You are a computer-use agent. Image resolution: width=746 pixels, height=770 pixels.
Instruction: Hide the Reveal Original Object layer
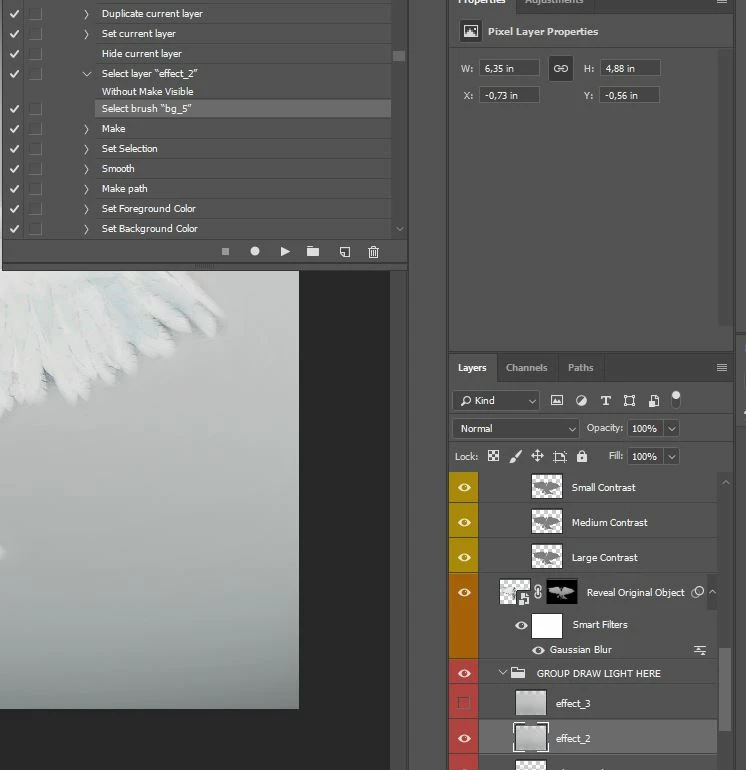point(464,592)
